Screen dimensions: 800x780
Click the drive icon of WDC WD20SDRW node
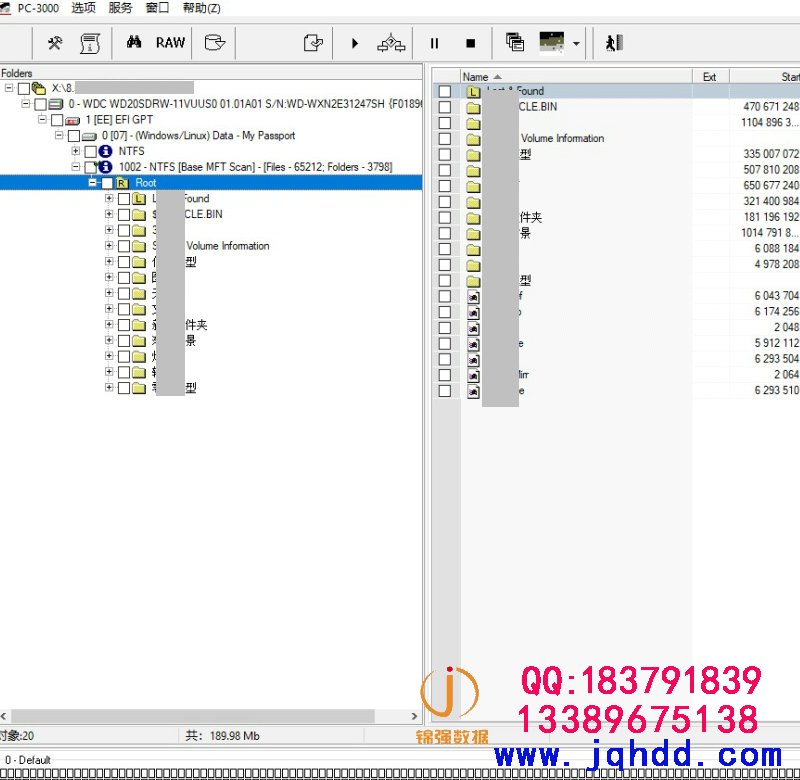[56, 104]
